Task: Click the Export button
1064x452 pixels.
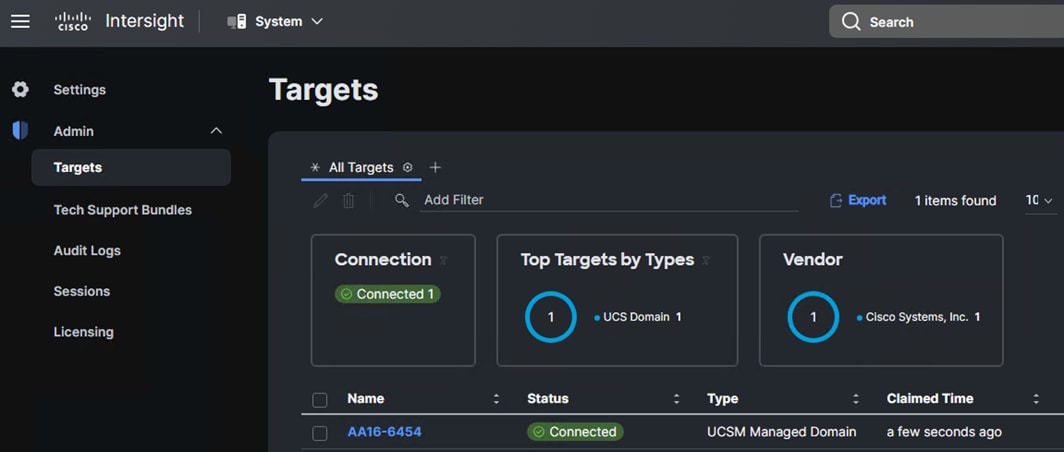Action: click(x=858, y=200)
